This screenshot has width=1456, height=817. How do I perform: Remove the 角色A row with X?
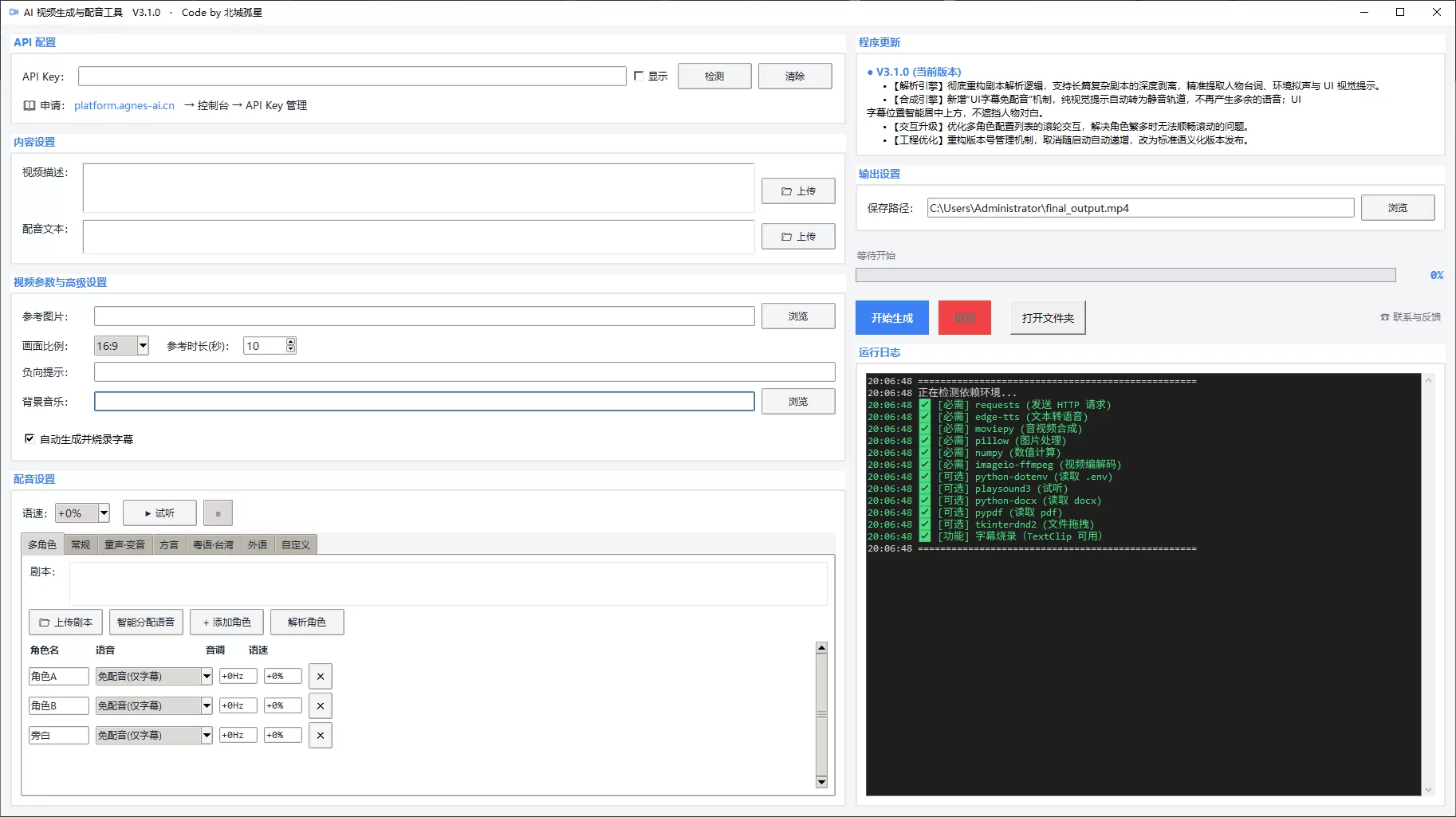(x=321, y=677)
